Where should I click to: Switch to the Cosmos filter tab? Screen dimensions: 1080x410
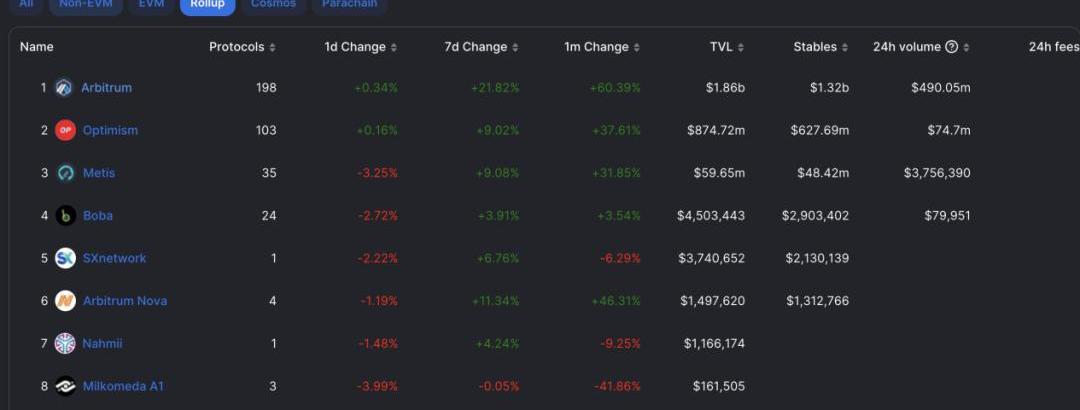(273, 4)
